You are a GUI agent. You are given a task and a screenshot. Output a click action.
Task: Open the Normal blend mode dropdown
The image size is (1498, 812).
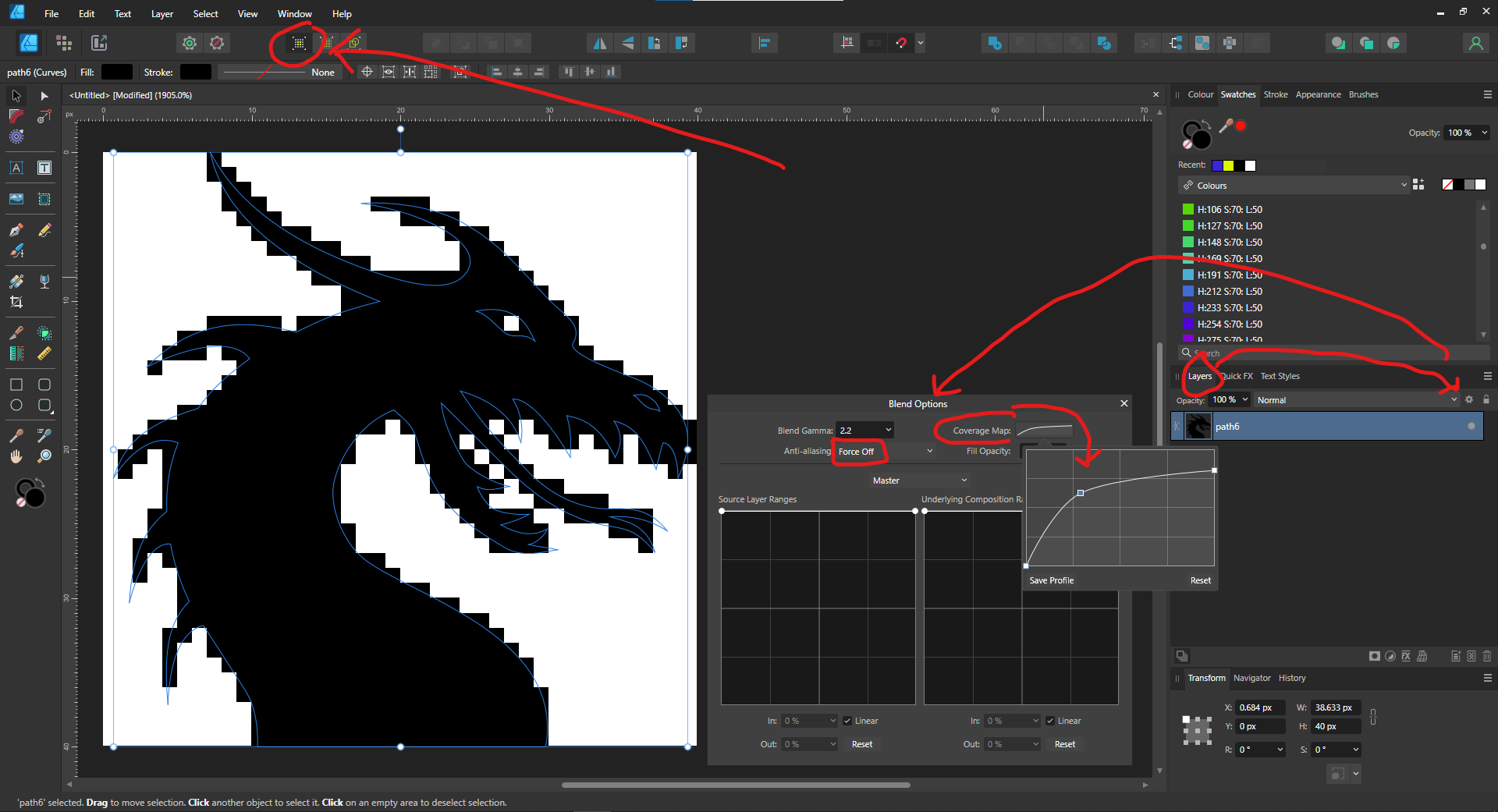click(x=1453, y=399)
